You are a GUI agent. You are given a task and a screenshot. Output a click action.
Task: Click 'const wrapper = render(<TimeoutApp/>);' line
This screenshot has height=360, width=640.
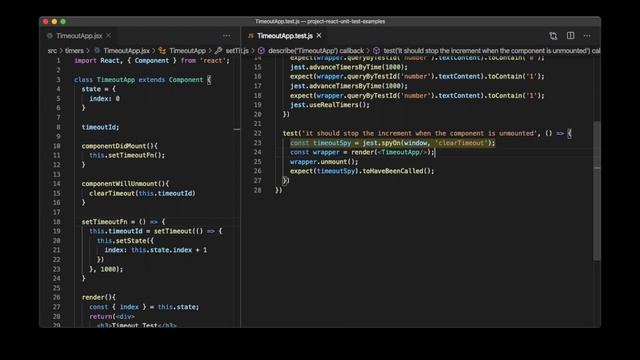pyautogui.click(x=362, y=152)
